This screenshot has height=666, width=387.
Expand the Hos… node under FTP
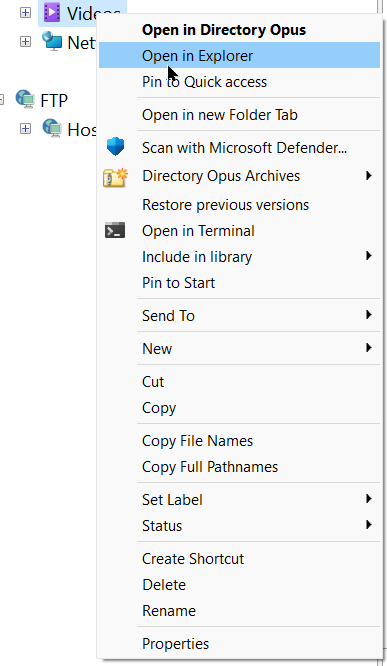[25, 128]
